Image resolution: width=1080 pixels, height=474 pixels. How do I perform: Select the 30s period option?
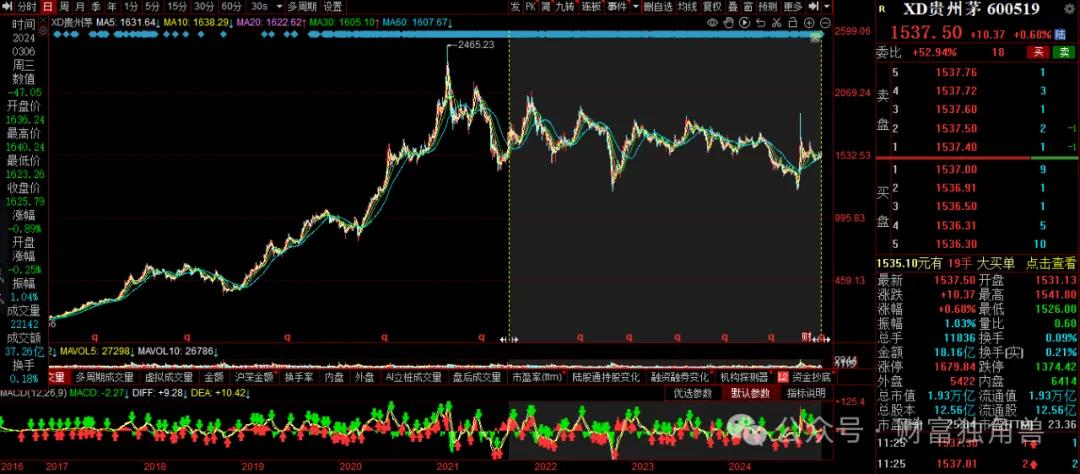coord(259,7)
